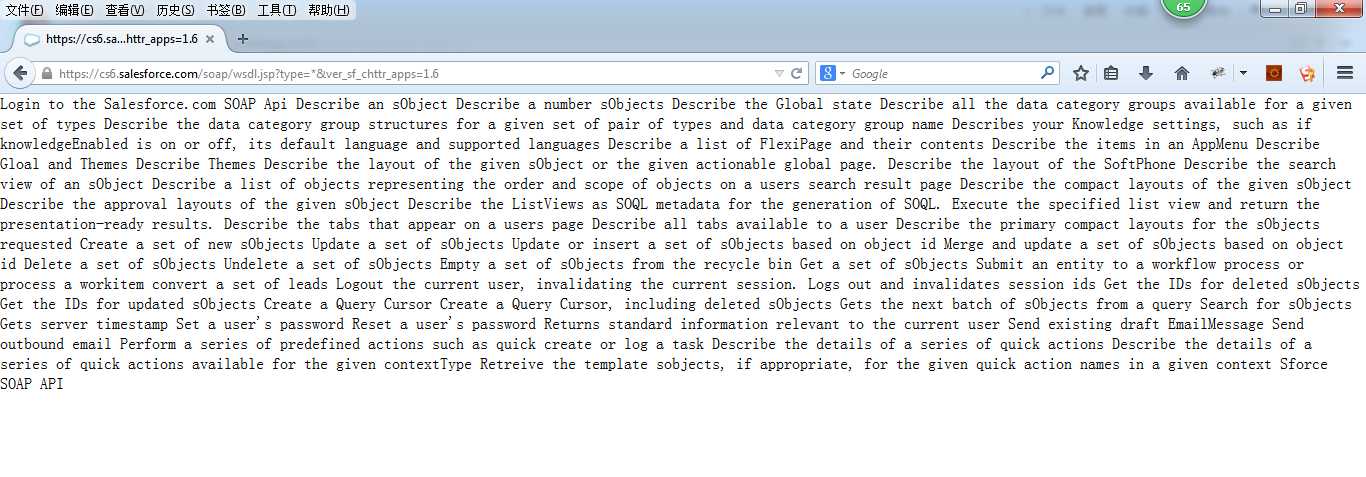Open the 编辑(E) menu
The width and height of the screenshot is (1366, 477).
(x=74, y=10)
